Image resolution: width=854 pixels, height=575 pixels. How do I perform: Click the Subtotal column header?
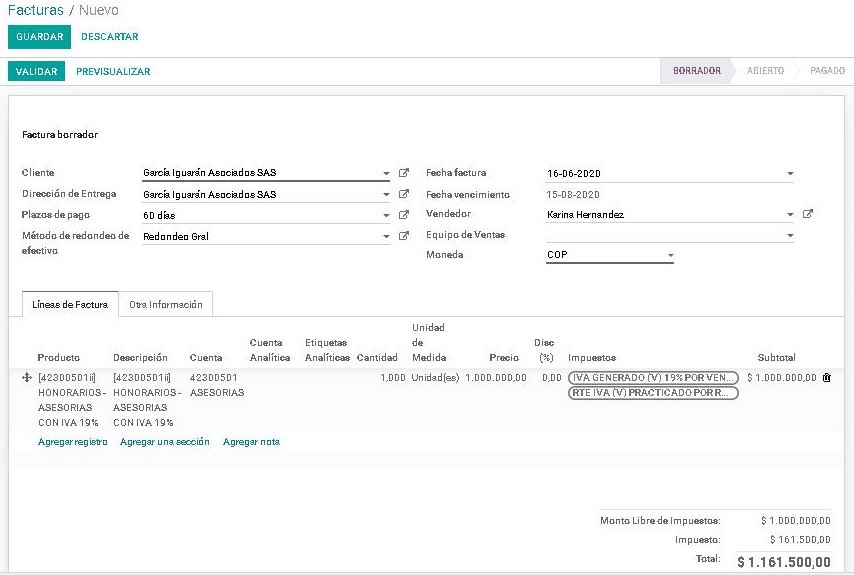[776, 358]
